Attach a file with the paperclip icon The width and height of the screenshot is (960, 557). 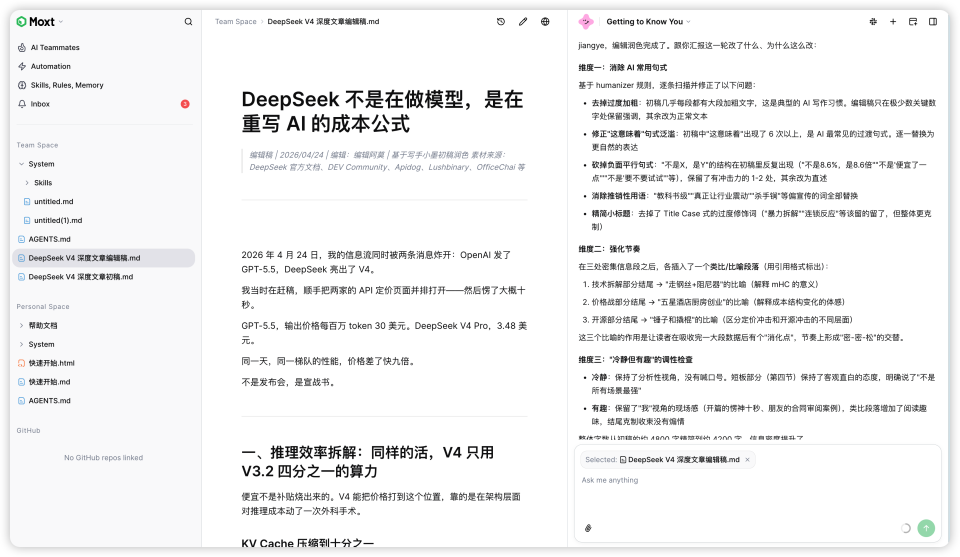[588, 528]
